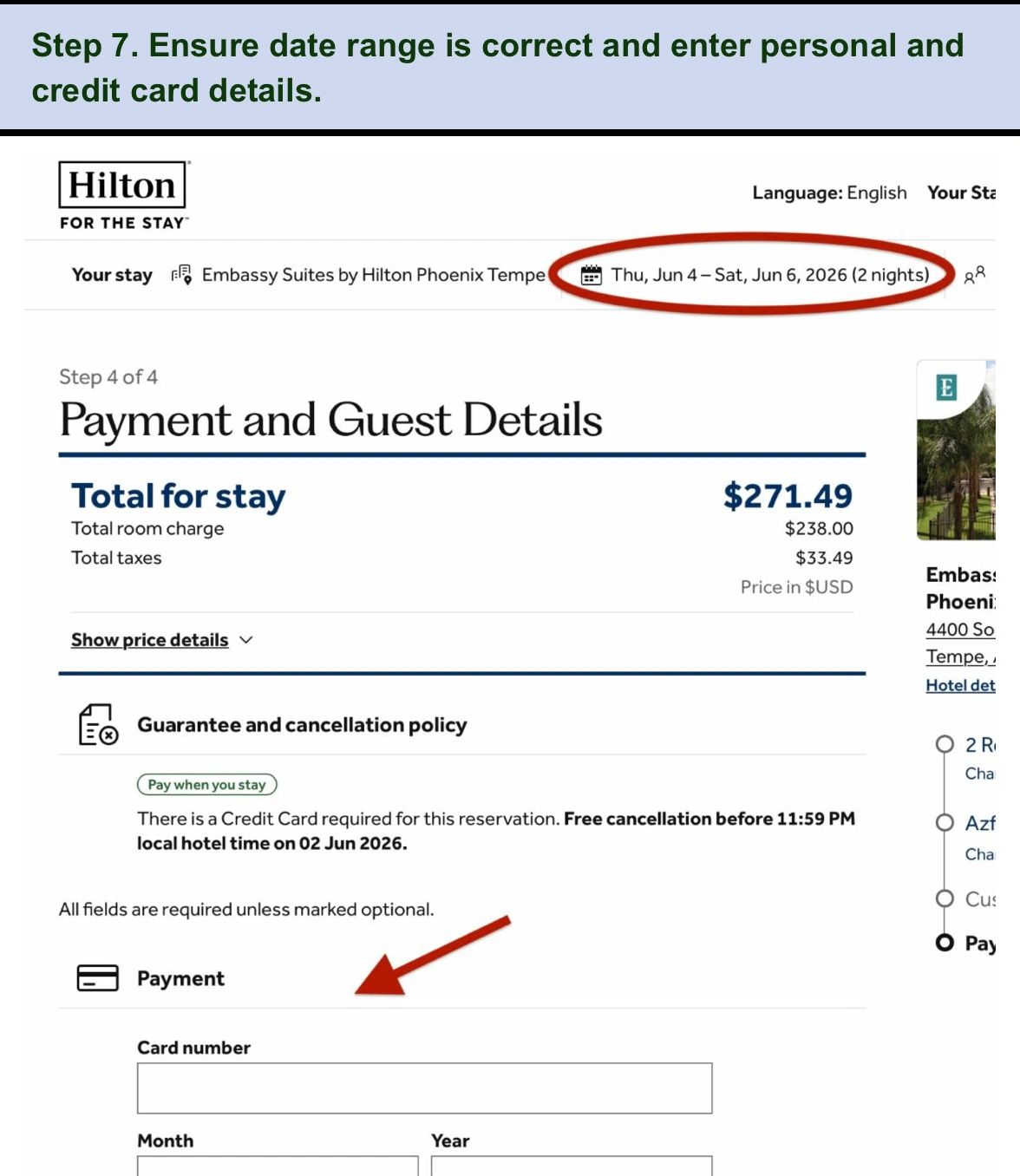Open the calendar icon next to stay dates
This screenshot has width=1020, height=1176.
point(591,275)
